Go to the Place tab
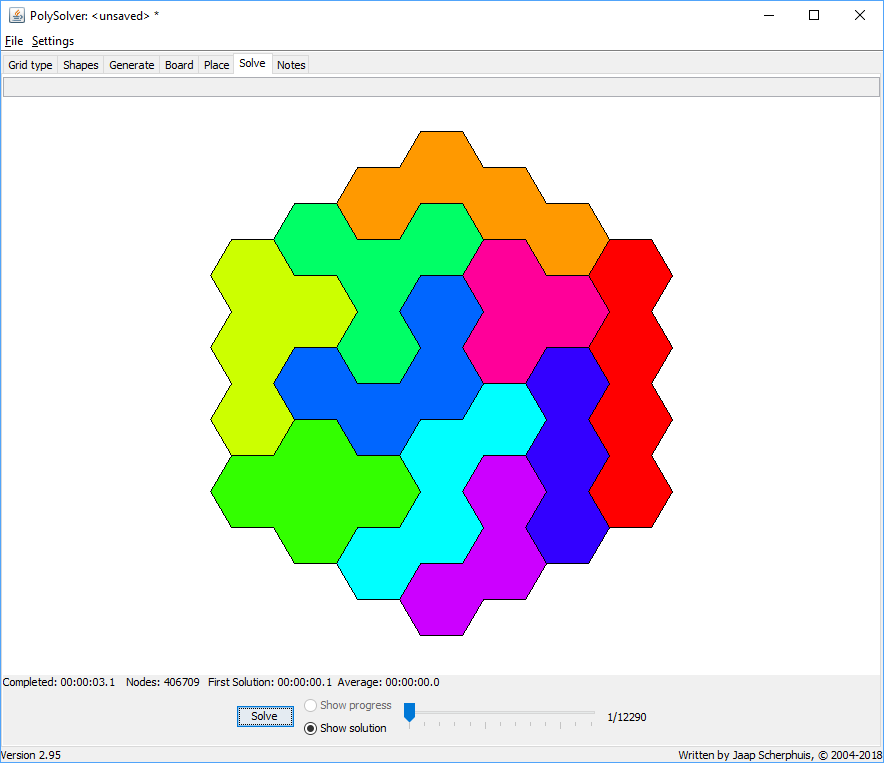Viewport: 884px width, 763px height. (x=216, y=65)
